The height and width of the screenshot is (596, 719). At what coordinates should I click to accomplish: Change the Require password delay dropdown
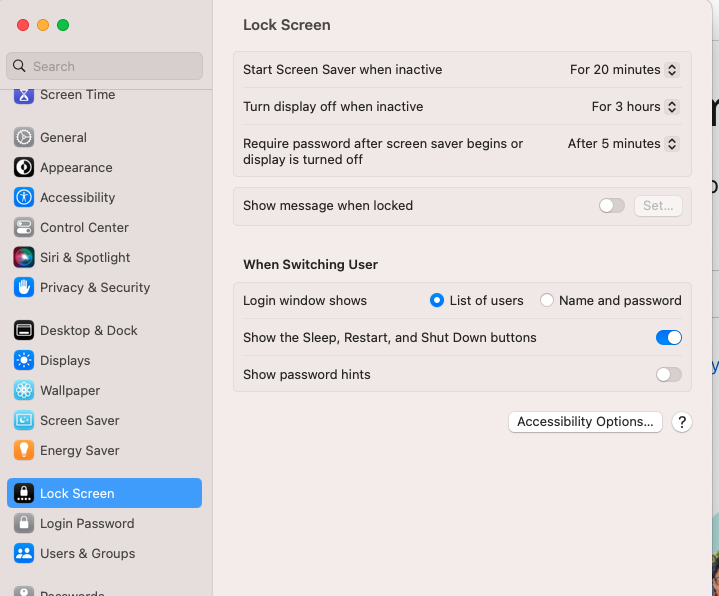623,144
